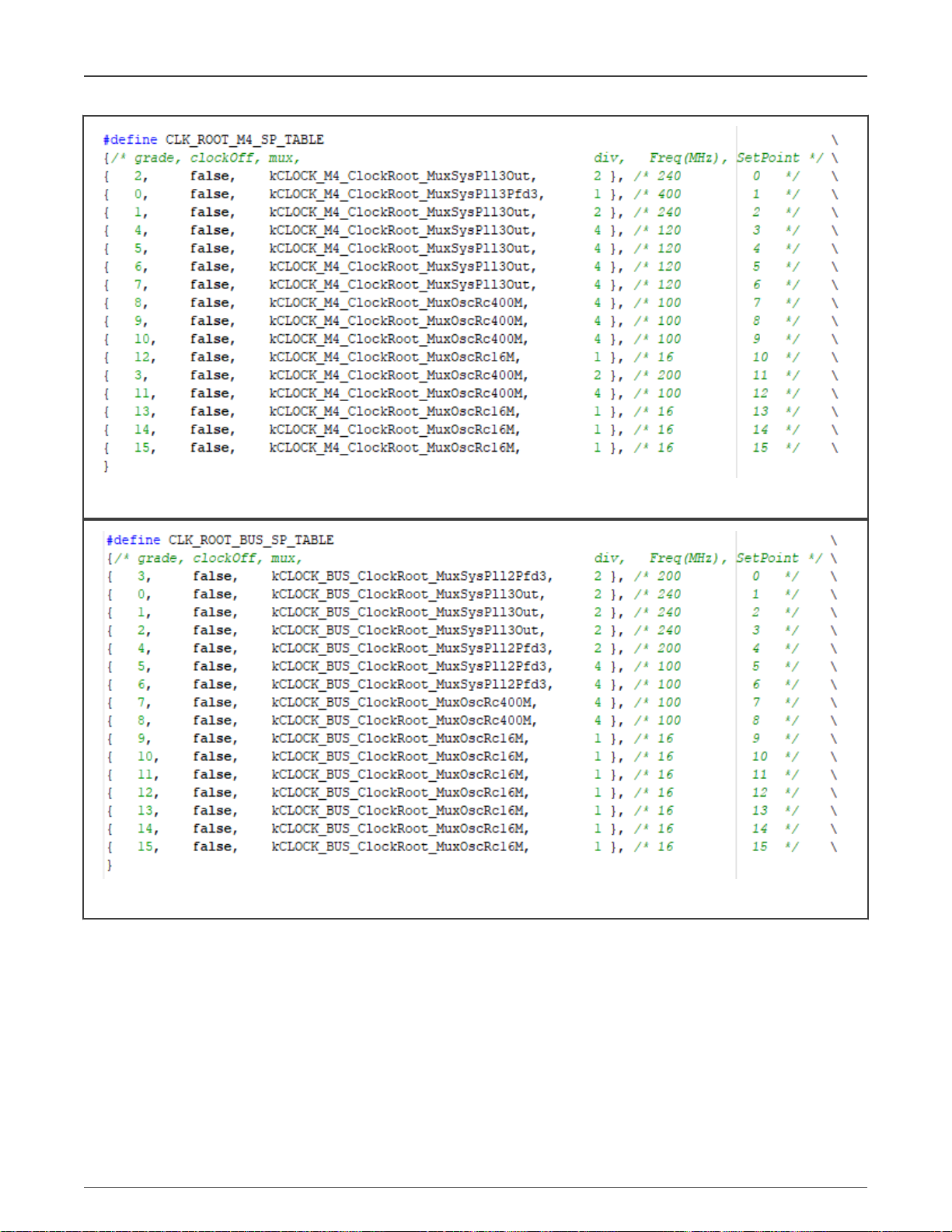
Task: Click the SetPoint header in M4 table
Action: tap(768, 158)
